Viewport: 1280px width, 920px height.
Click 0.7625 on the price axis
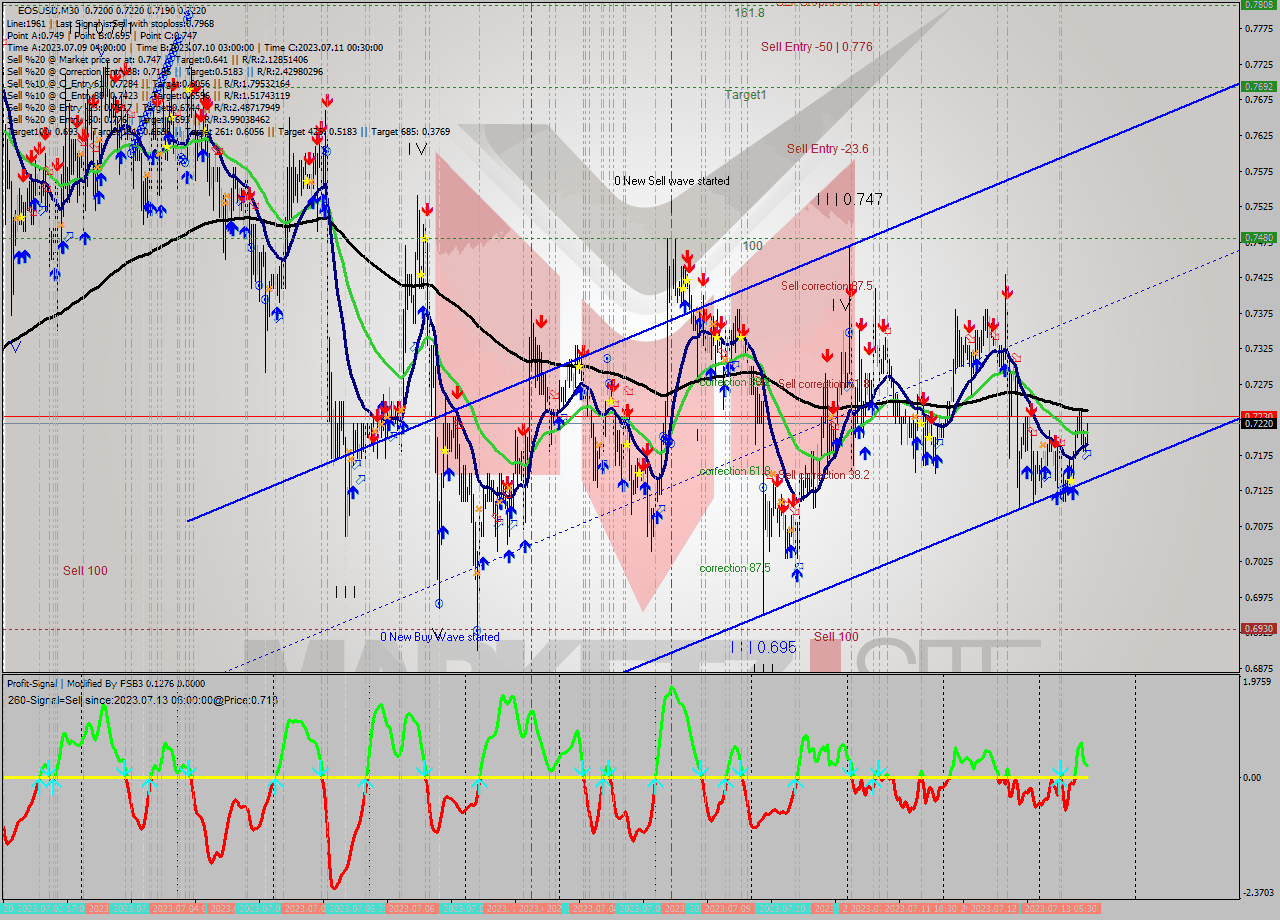point(1258,135)
